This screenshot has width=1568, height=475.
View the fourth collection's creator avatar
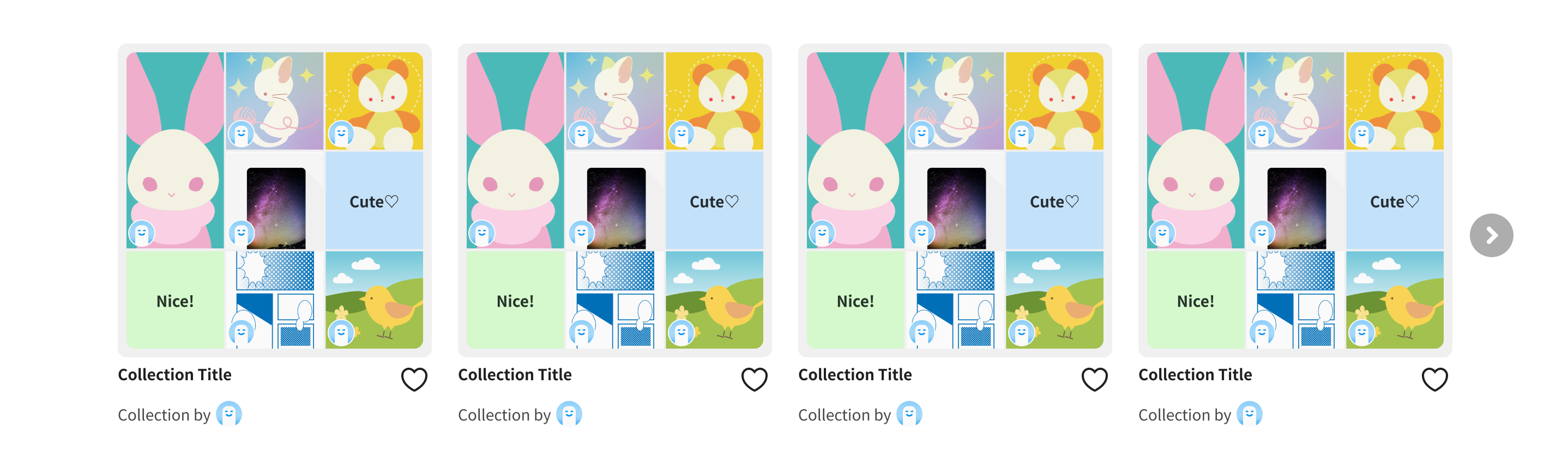click(x=1250, y=414)
